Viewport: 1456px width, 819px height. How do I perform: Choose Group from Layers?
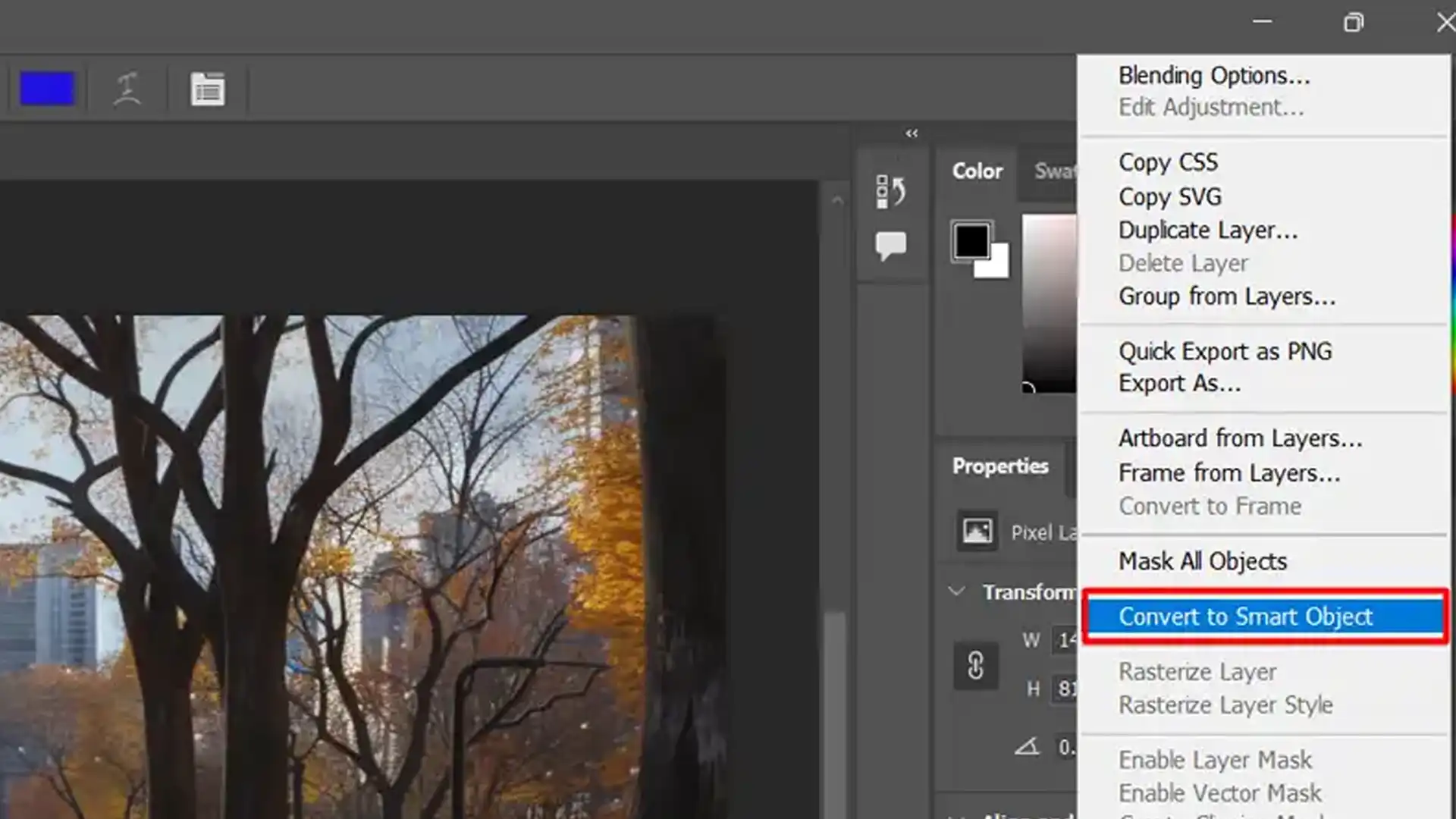pos(1226,297)
